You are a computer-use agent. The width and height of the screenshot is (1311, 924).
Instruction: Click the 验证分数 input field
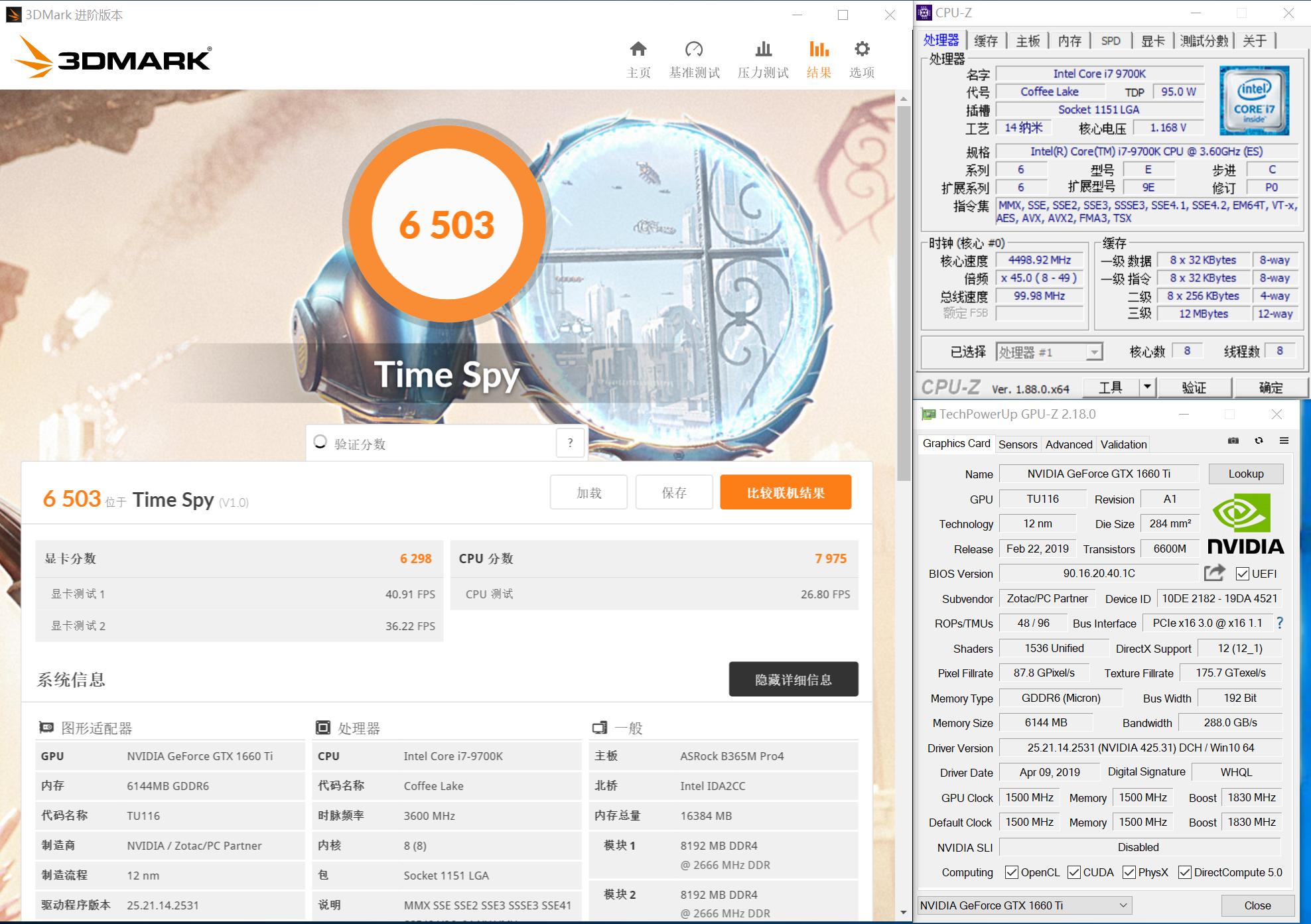431,442
